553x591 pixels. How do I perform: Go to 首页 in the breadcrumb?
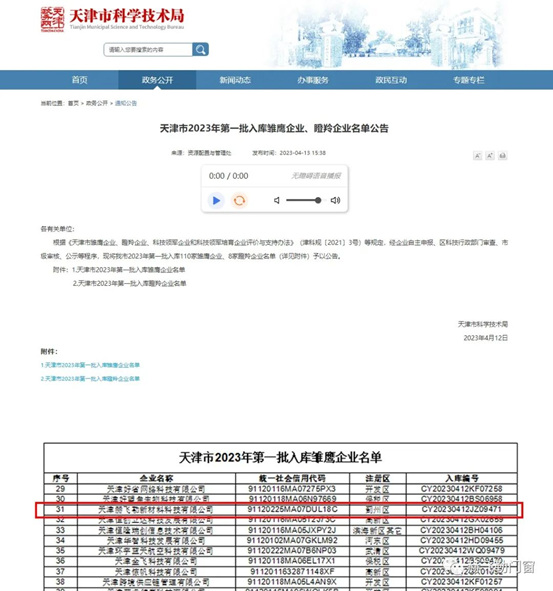click(x=74, y=103)
